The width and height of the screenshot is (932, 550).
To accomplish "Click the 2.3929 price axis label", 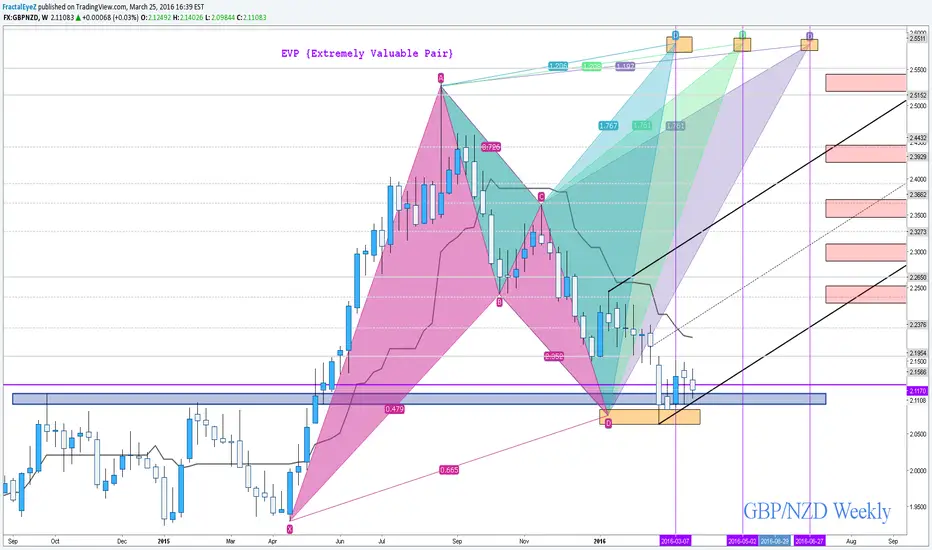I will tap(917, 157).
